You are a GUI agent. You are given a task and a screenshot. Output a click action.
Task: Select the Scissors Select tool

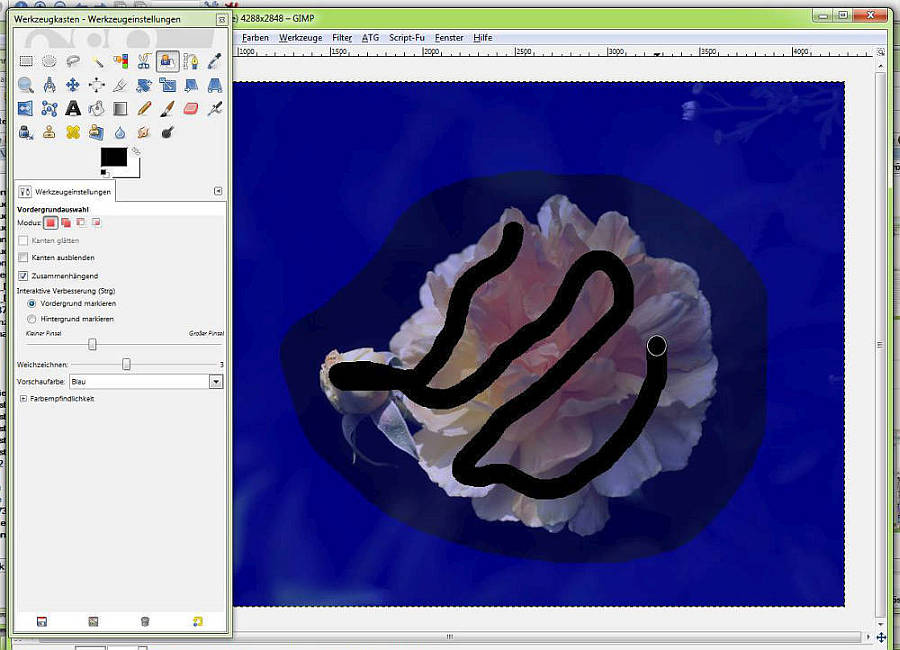tap(144, 61)
